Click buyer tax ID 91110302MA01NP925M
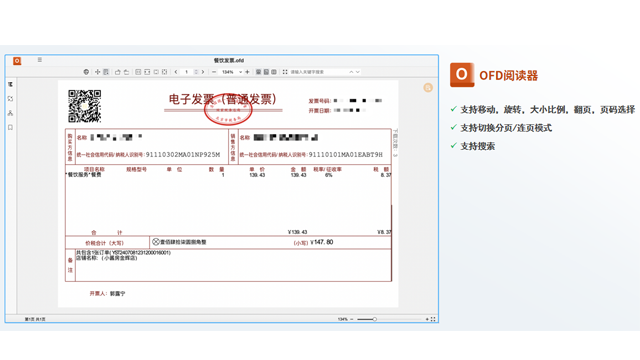The height and width of the screenshot is (360, 640). pos(183,155)
